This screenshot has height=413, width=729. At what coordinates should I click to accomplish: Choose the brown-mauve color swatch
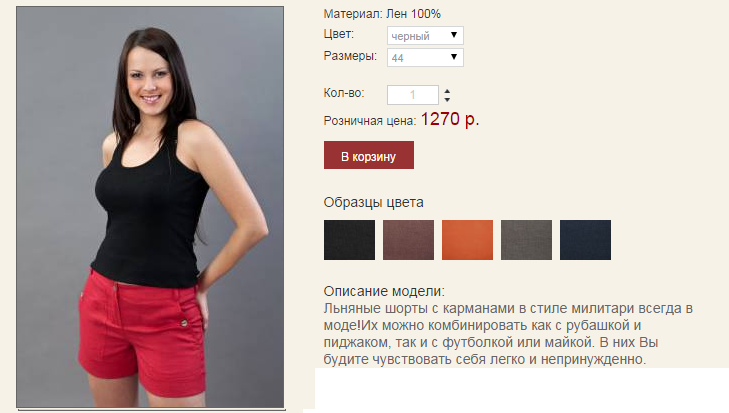[x=408, y=240]
